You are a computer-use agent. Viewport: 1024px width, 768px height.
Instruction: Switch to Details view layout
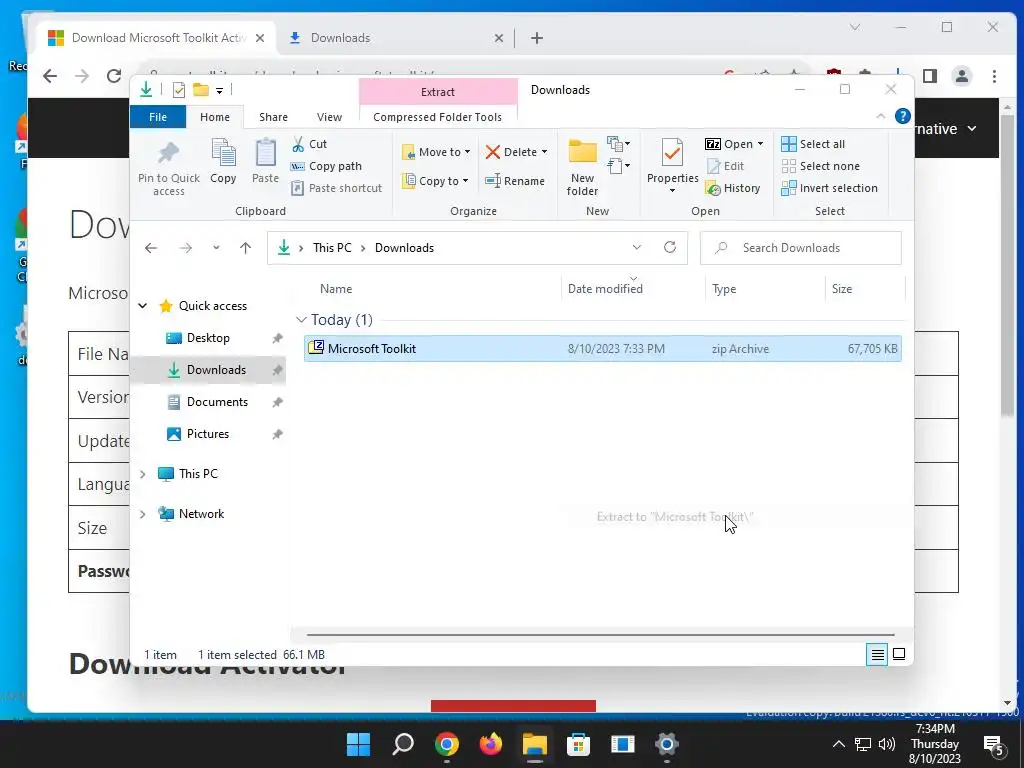878,654
